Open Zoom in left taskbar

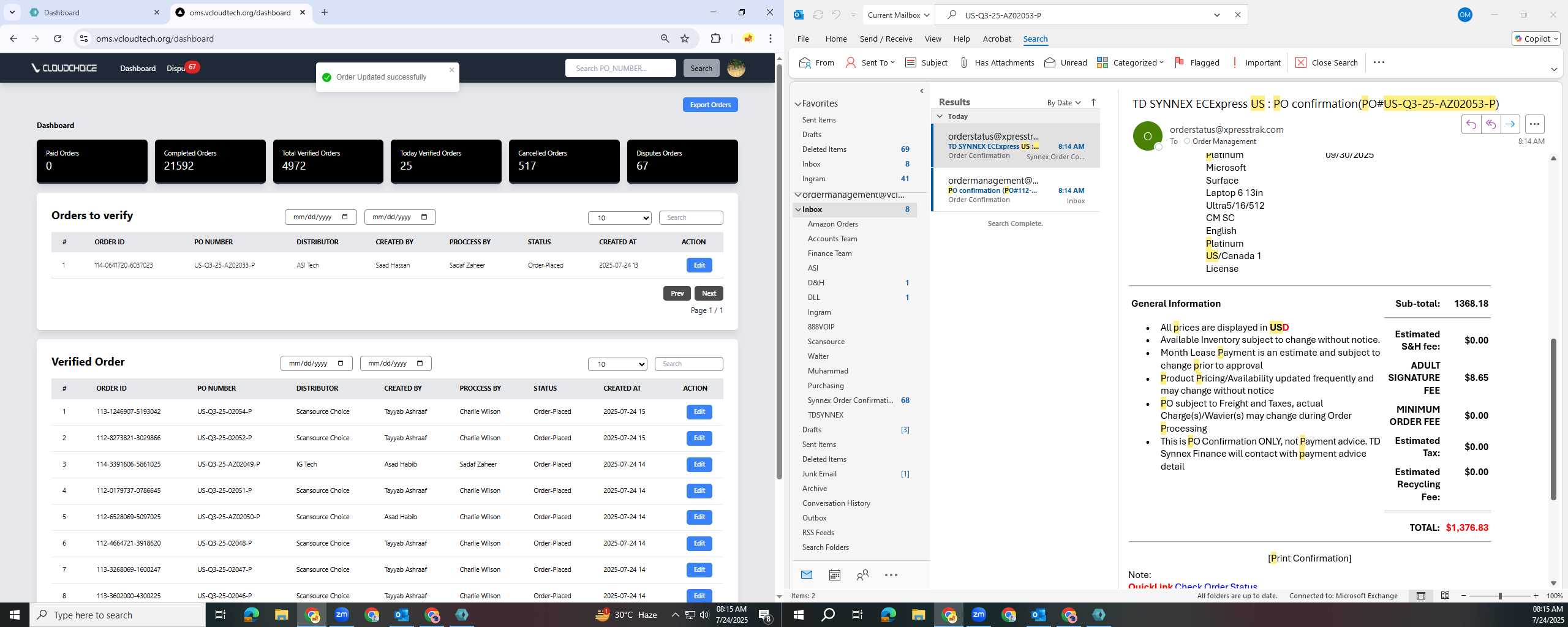click(342, 615)
